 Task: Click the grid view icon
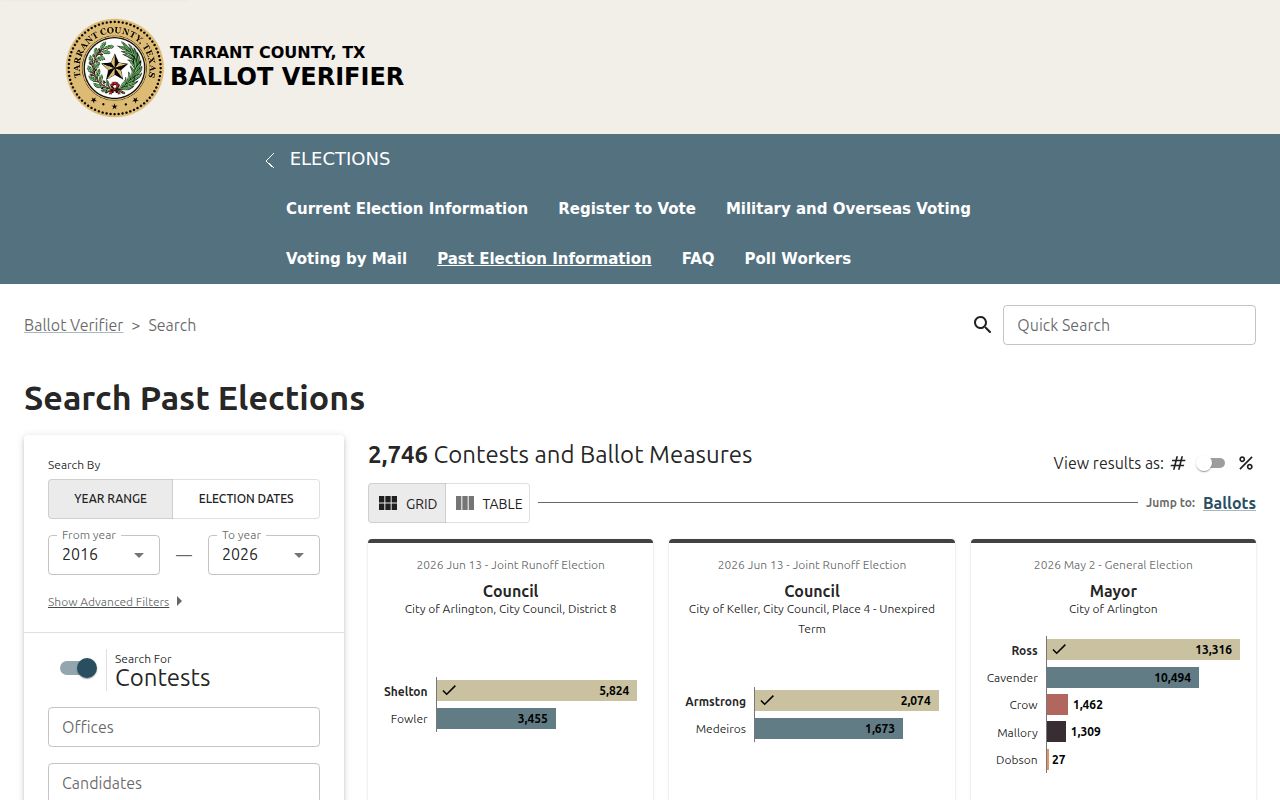click(x=388, y=503)
